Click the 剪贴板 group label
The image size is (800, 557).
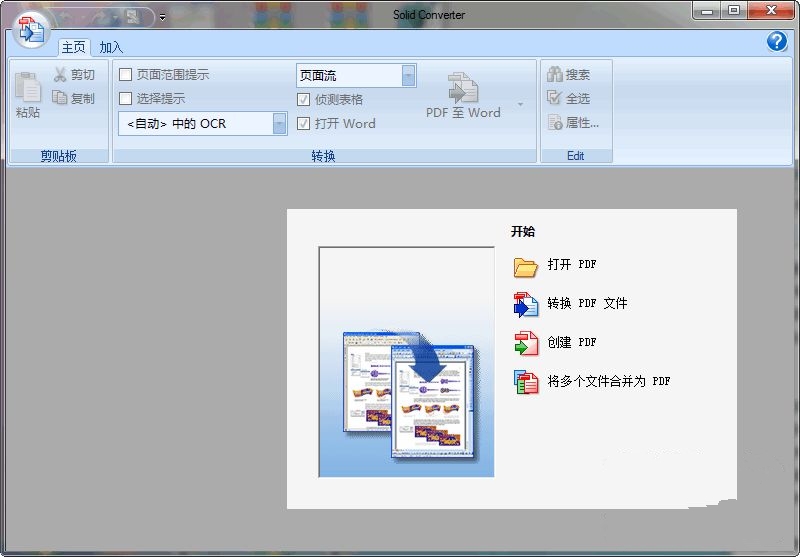point(59,156)
